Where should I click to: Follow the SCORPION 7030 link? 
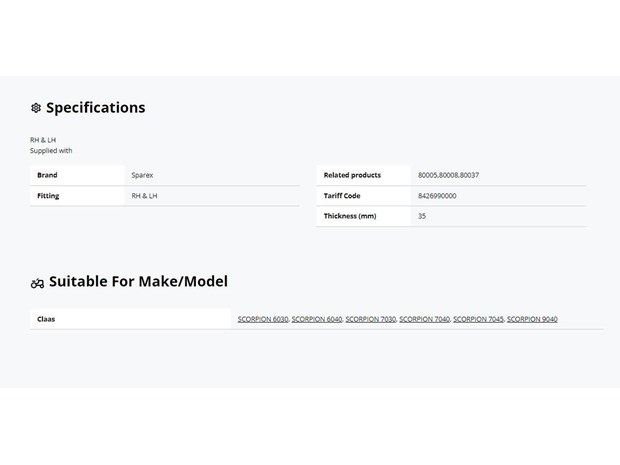(370, 319)
